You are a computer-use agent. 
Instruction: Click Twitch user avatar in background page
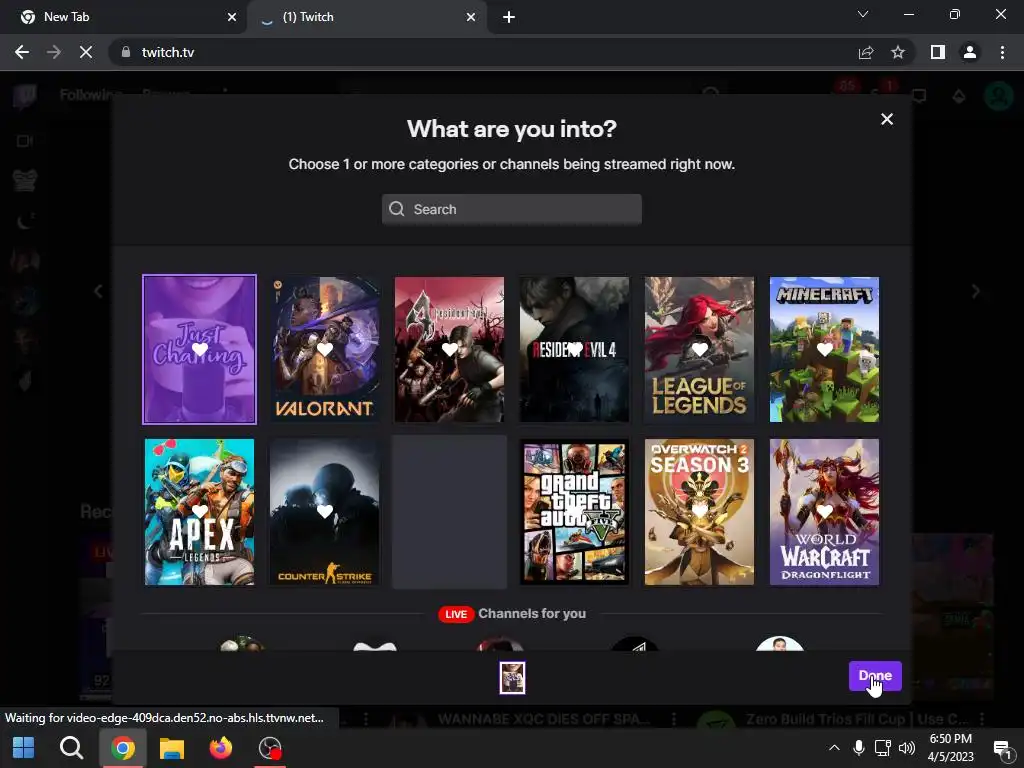pos(998,96)
